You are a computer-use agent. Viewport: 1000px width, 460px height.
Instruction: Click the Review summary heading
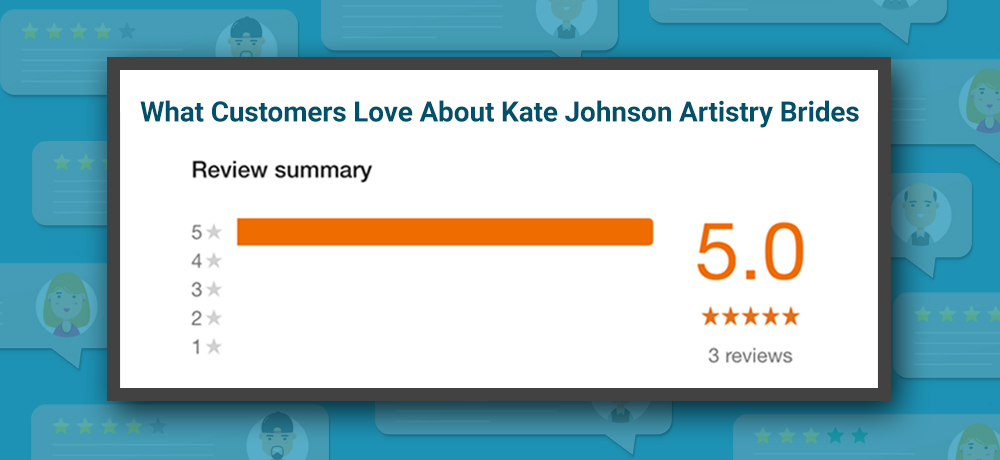[281, 170]
